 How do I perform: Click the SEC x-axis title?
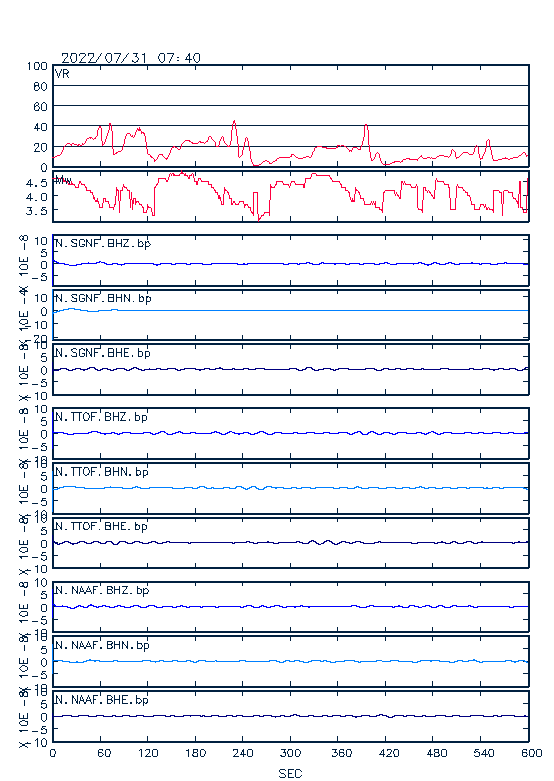[290, 773]
